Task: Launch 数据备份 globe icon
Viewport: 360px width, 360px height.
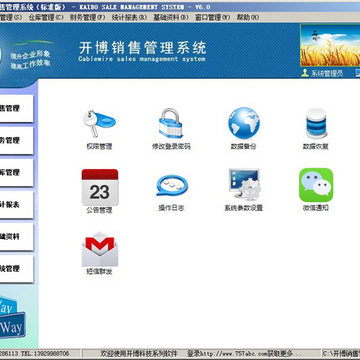Action: [244, 123]
